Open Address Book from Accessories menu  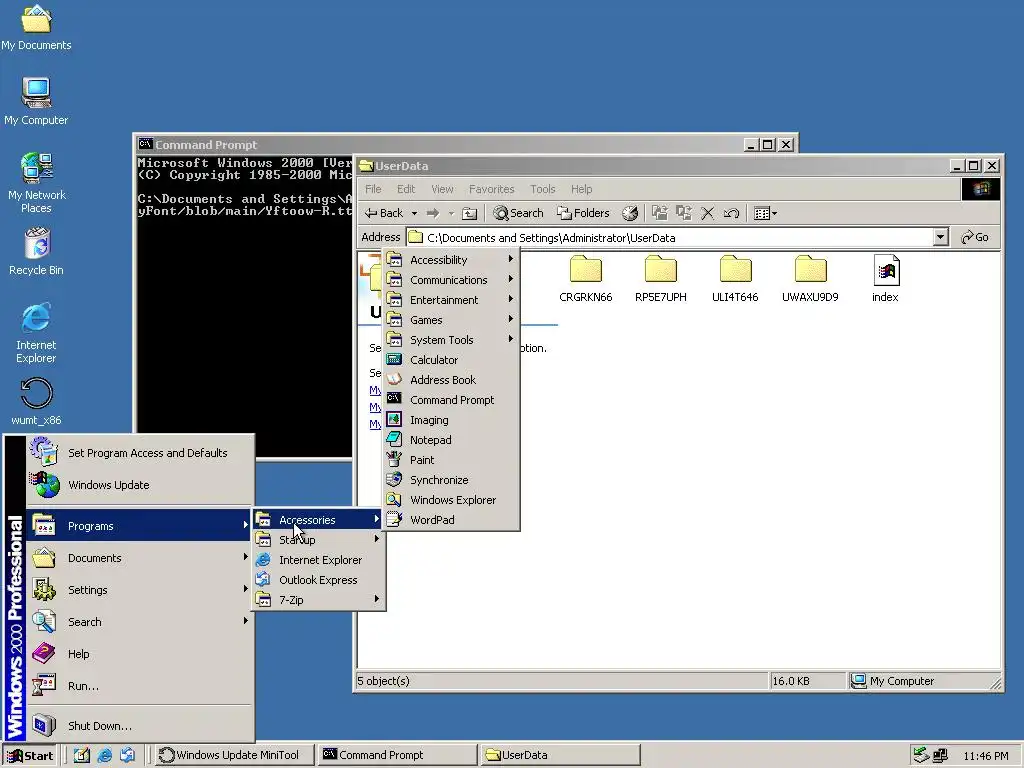click(x=451, y=380)
